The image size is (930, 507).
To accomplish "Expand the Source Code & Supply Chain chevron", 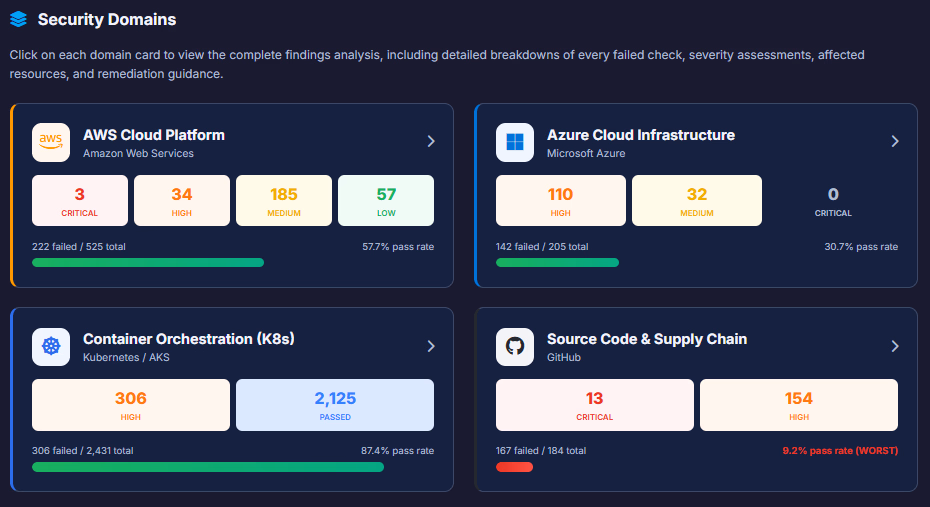I will pyautogui.click(x=895, y=346).
